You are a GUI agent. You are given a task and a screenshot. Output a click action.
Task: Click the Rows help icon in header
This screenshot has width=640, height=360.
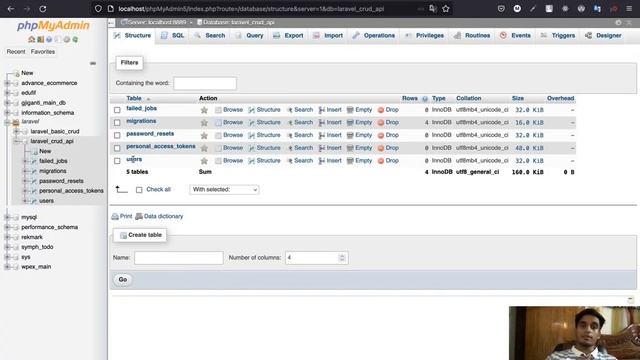(x=425, y=99)
